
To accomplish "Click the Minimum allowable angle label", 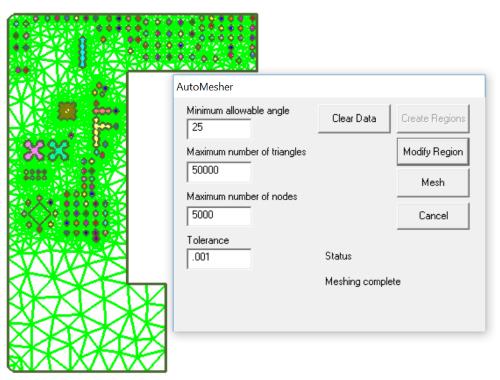I will [x=238, y=111].
